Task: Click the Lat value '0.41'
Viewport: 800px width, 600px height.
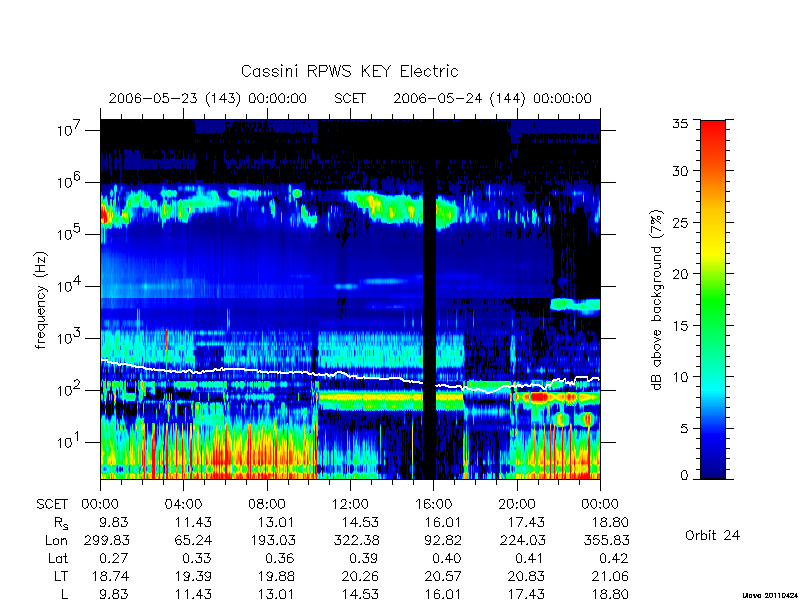Action: [530, 558]
